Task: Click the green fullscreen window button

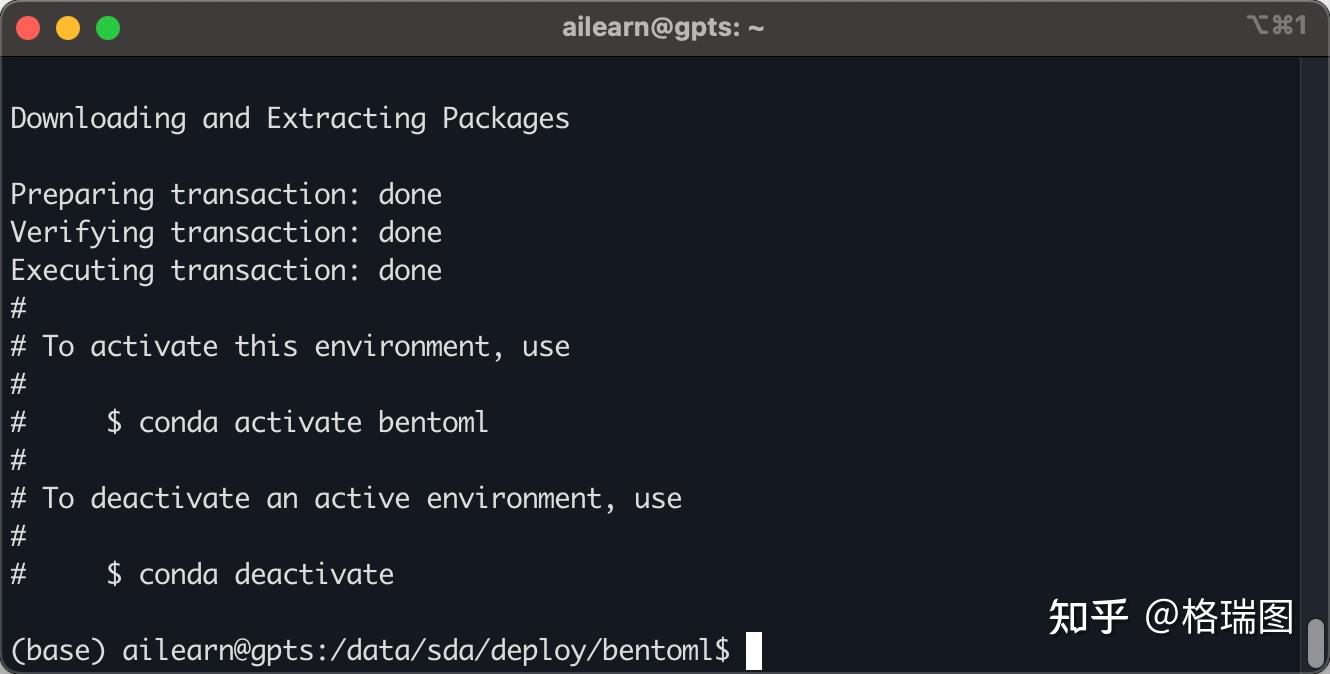Action: [x=108, y=28]
